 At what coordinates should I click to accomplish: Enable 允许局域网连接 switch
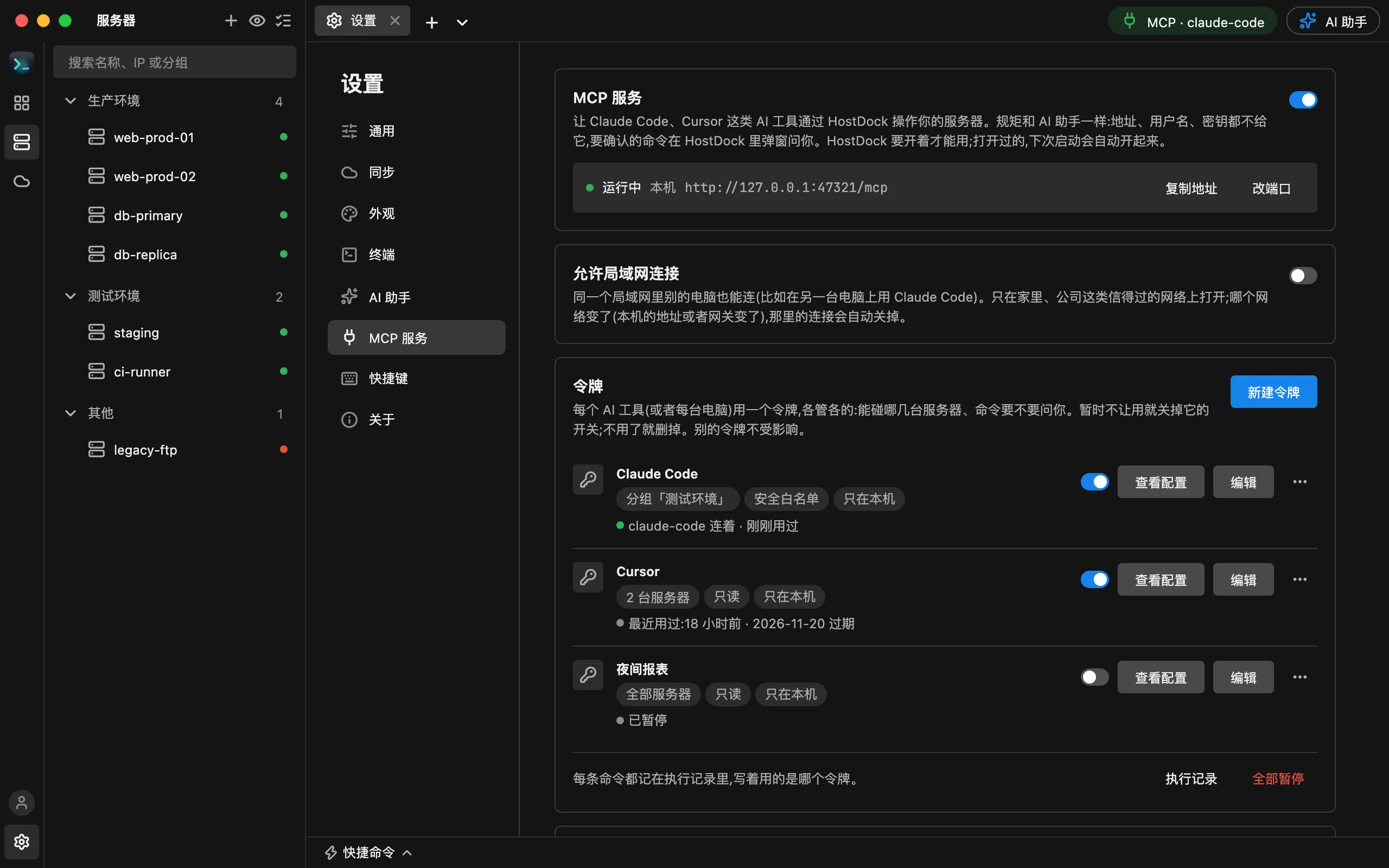pos(1303,276)
